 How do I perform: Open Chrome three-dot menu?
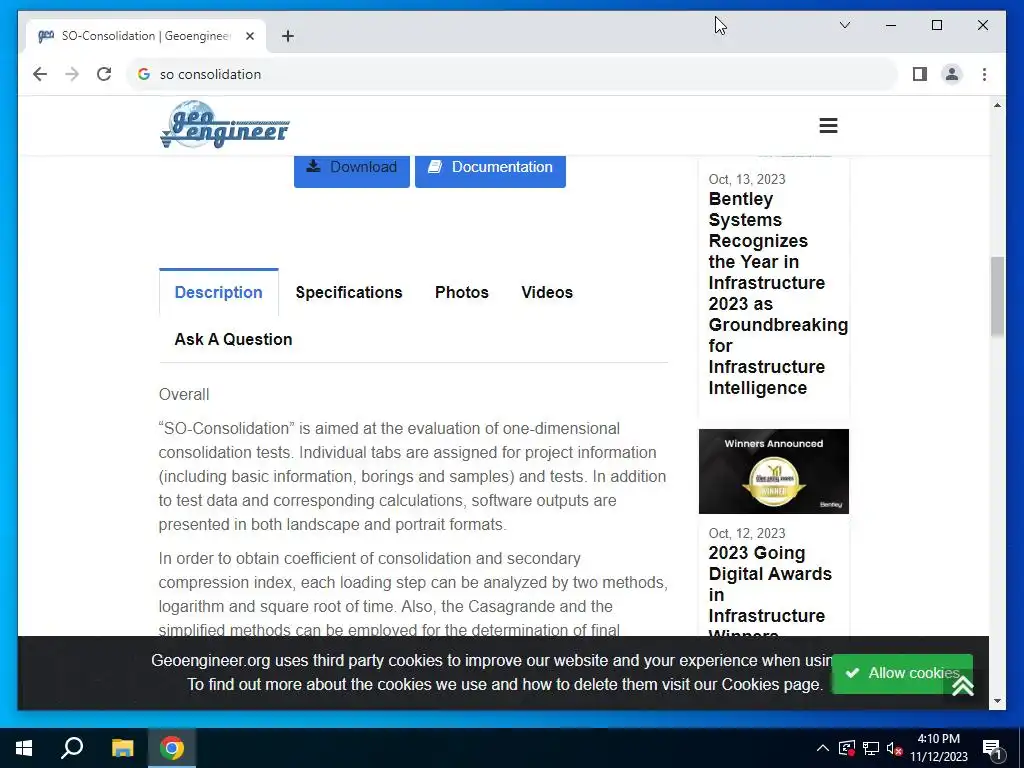[984, 74]
